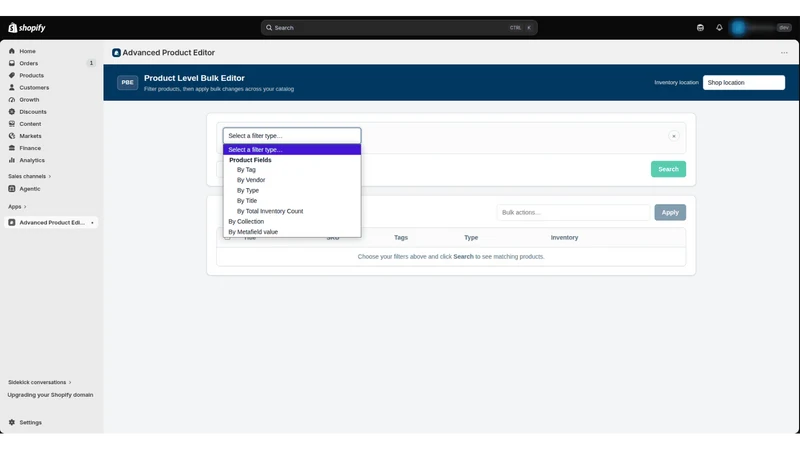Image resolution: width=800 pixels, height=450 pixels.
Task: Click the Type column header
Action: [471, 238]
